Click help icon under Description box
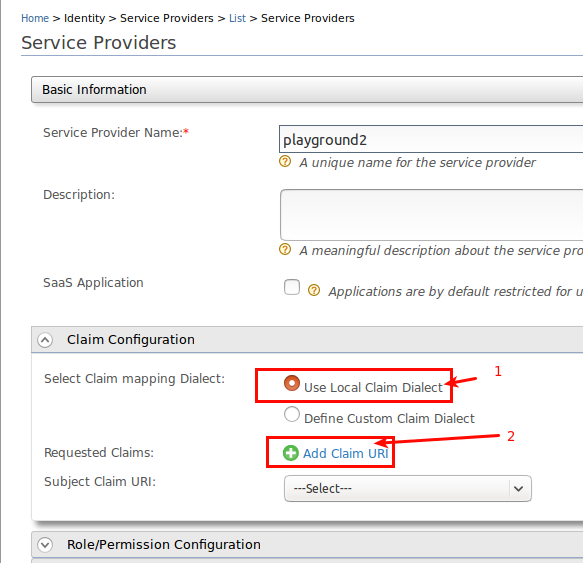 pos(285,249)
